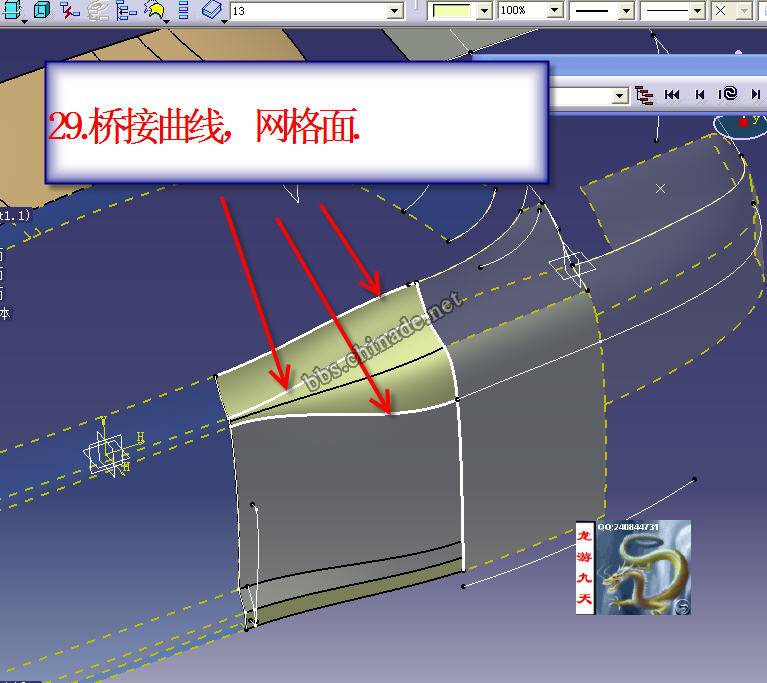
Task: Click the spiral scan icon
Action: 727,93
